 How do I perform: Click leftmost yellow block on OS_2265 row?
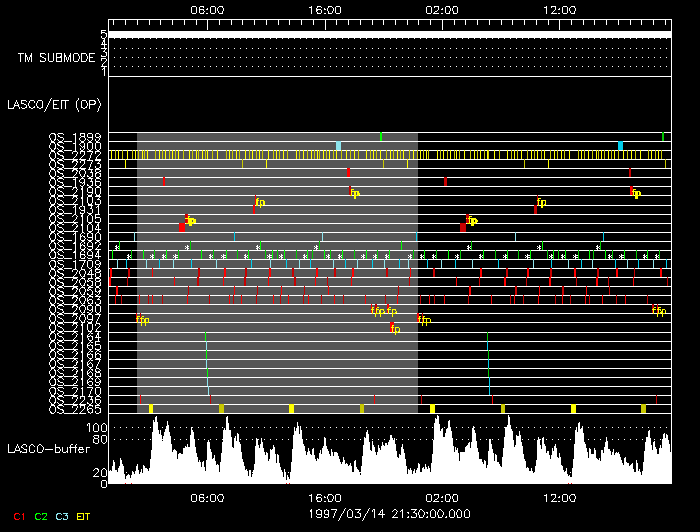(x=150, y=409)
